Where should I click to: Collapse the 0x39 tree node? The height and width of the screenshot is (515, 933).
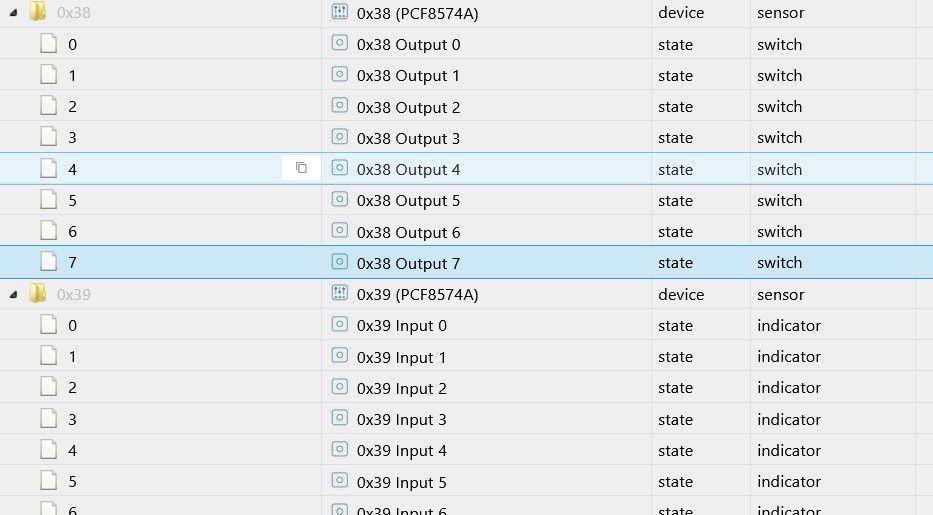[13, 294]
